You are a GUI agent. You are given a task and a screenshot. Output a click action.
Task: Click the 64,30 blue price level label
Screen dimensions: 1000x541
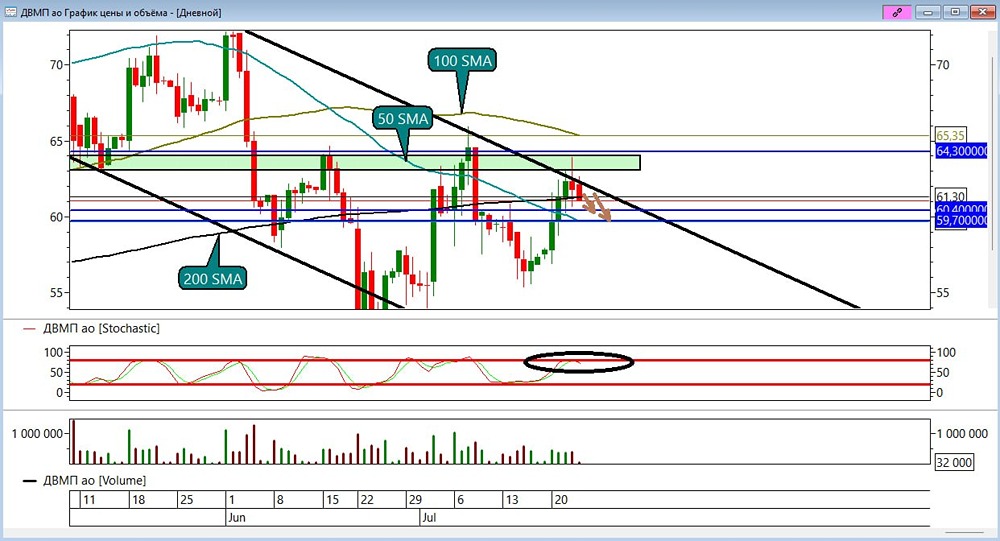pyautogui.click(x=962, y=151)
